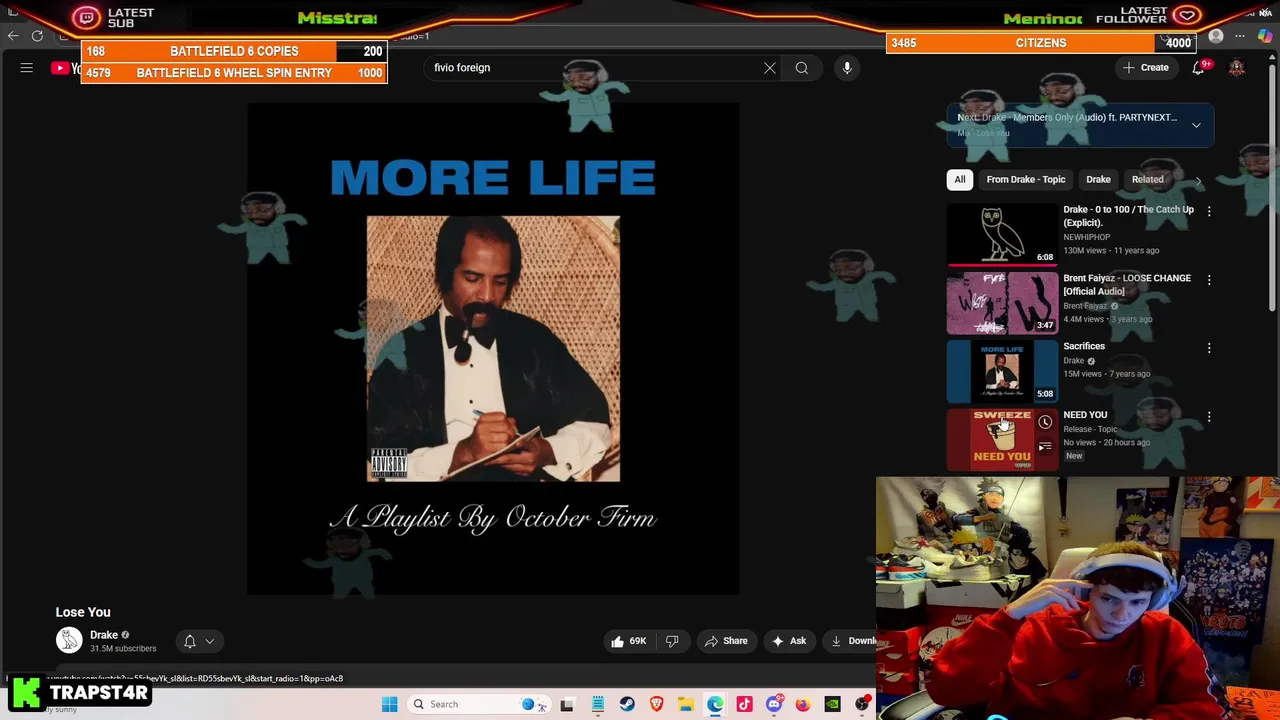The image size is (1280, 720).
Task: Select the 'From Drake - Topic' chip
Action: pos(1026,180)
